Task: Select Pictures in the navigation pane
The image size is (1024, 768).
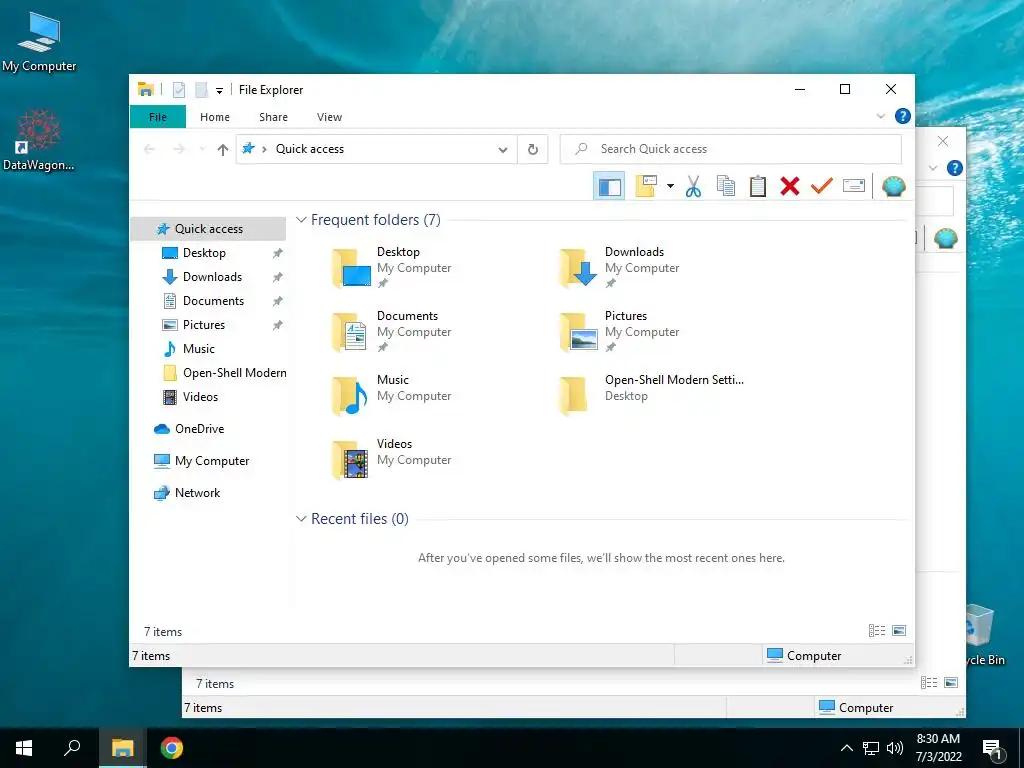Action: click(204, 325)
